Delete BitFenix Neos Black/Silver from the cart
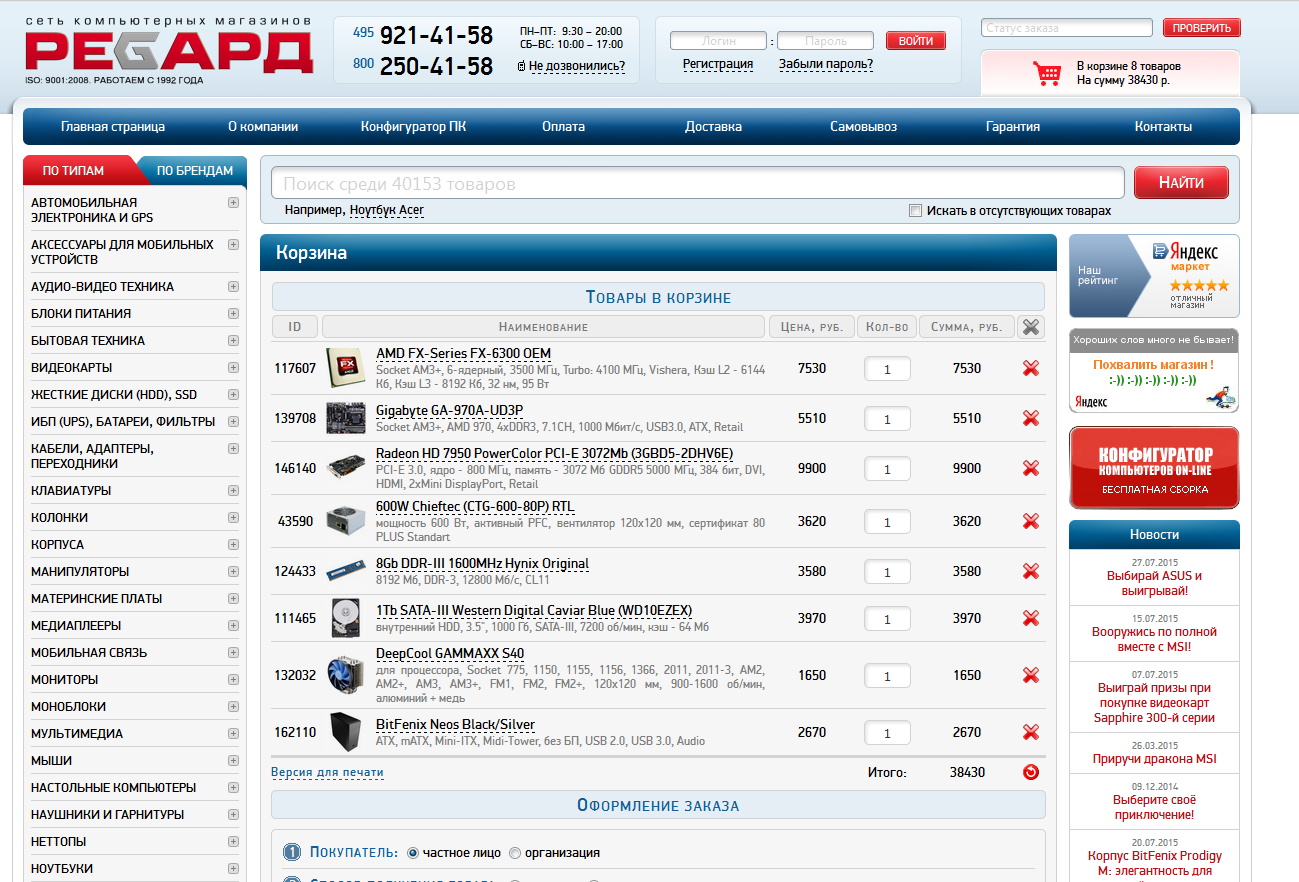The width and height of the screenshot is (1299, 882). 1031,732
